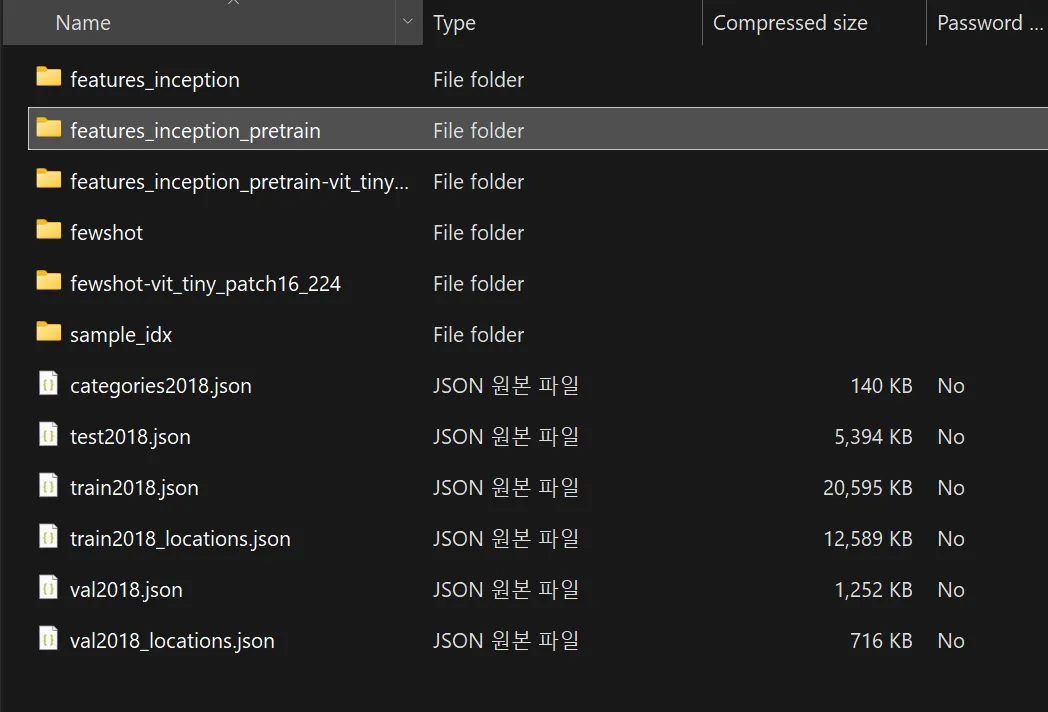Click the Type cell of test2018.json
This screenshot has height=712, width=1048.
505,437
